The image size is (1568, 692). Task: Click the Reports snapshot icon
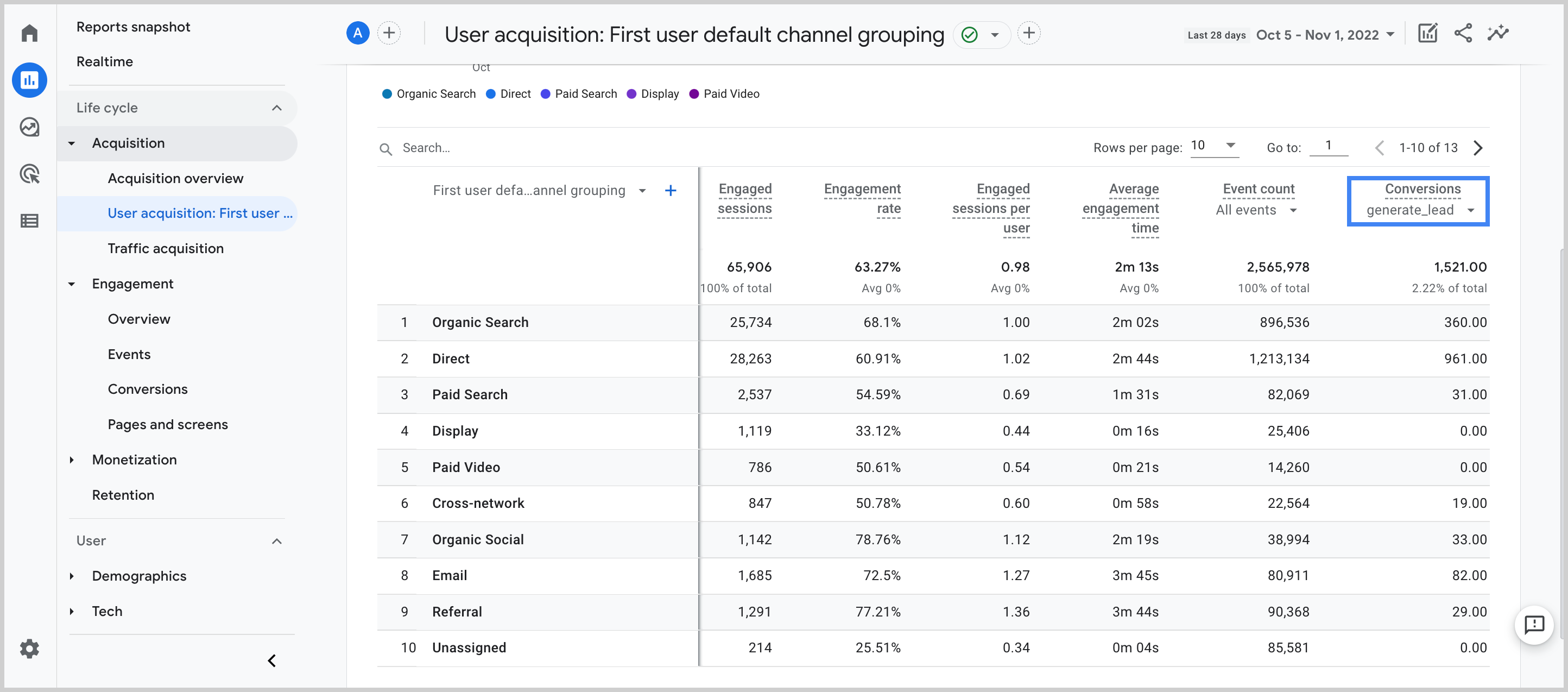(29, 80)
